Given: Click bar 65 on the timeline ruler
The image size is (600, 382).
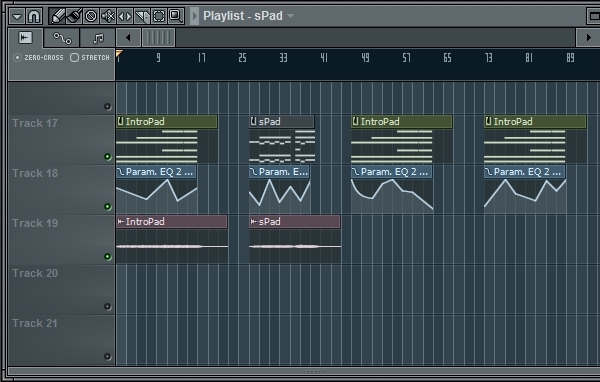Looking at the screenshot, I should coord(447,58).
